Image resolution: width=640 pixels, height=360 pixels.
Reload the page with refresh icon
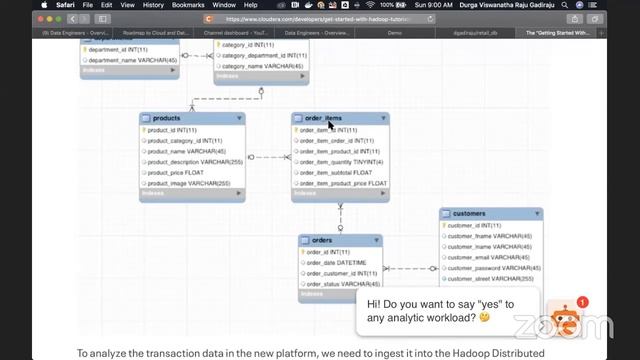coord(430,19)
